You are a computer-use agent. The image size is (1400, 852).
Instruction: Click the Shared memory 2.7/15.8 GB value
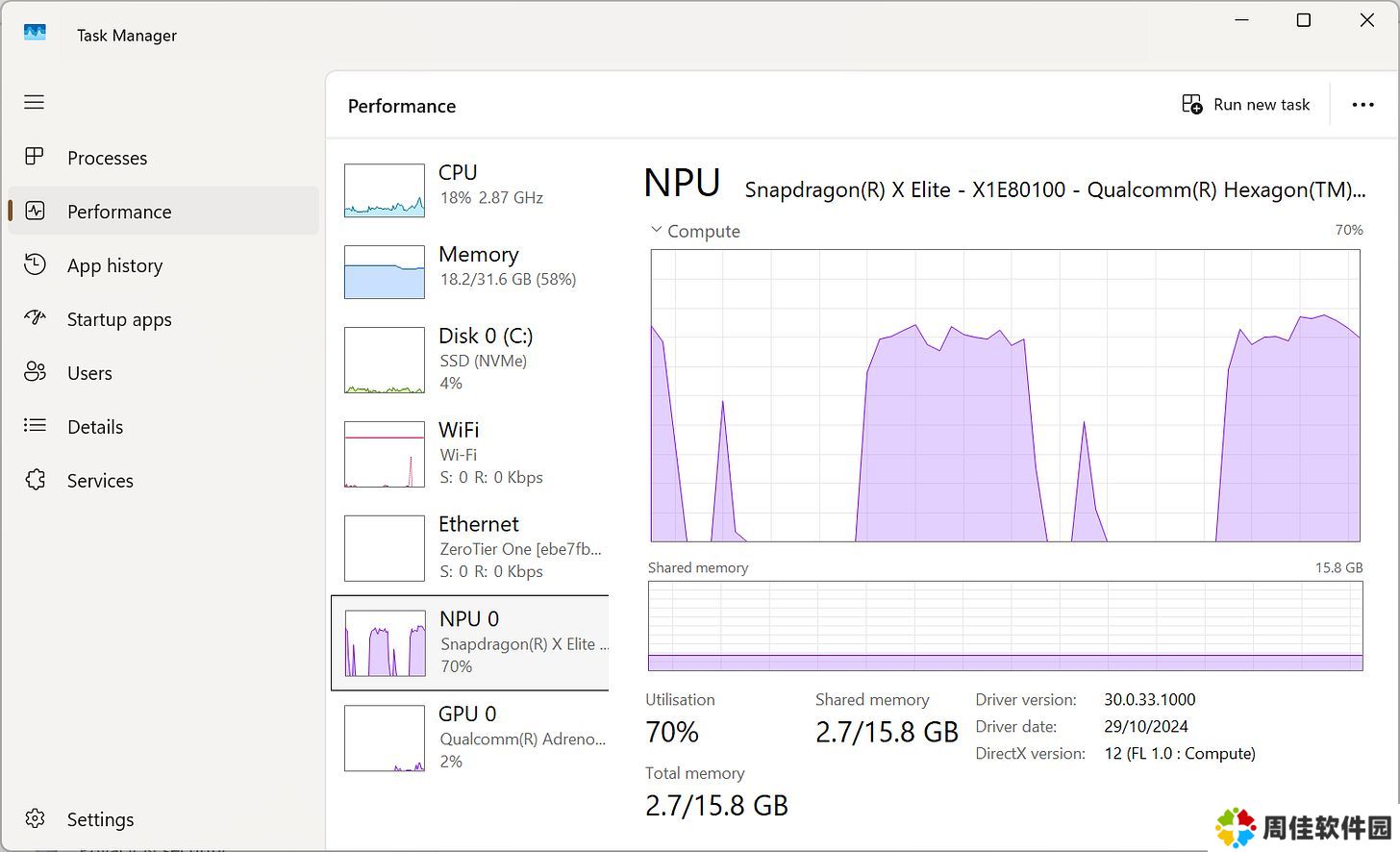[x=887, y=732]
